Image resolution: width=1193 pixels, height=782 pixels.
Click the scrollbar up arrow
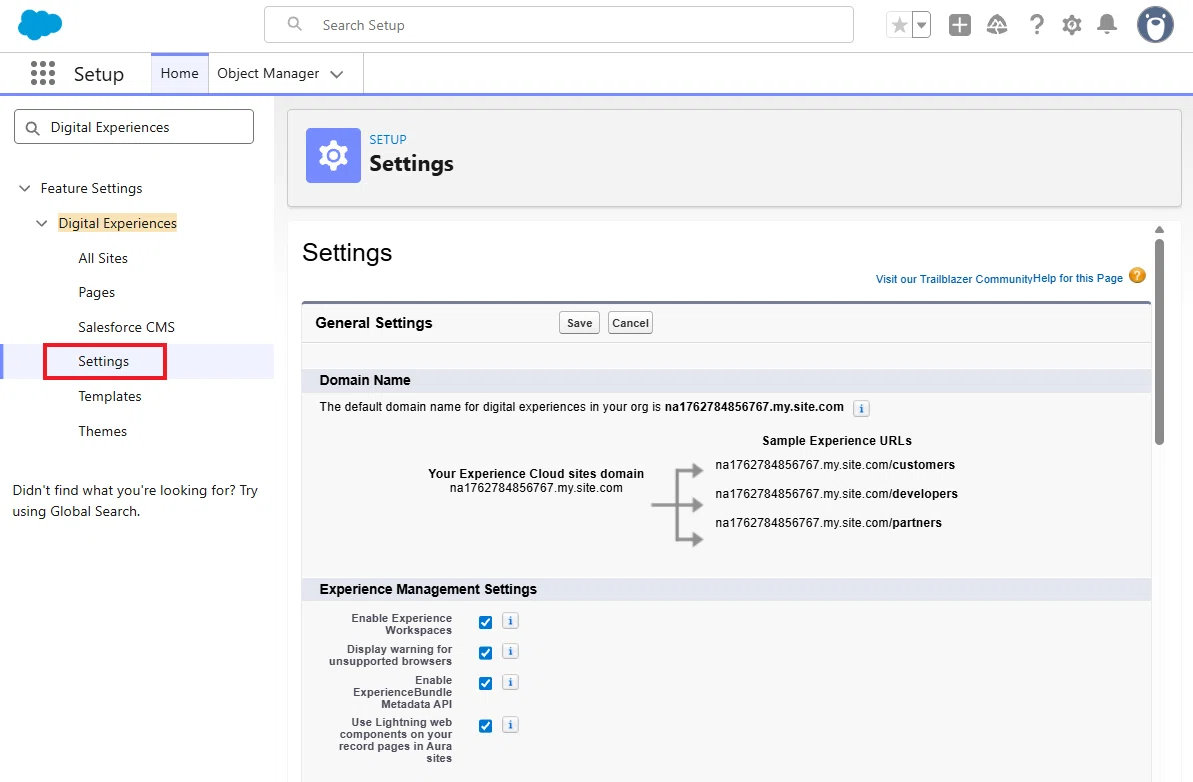(x=1159, y=229)
